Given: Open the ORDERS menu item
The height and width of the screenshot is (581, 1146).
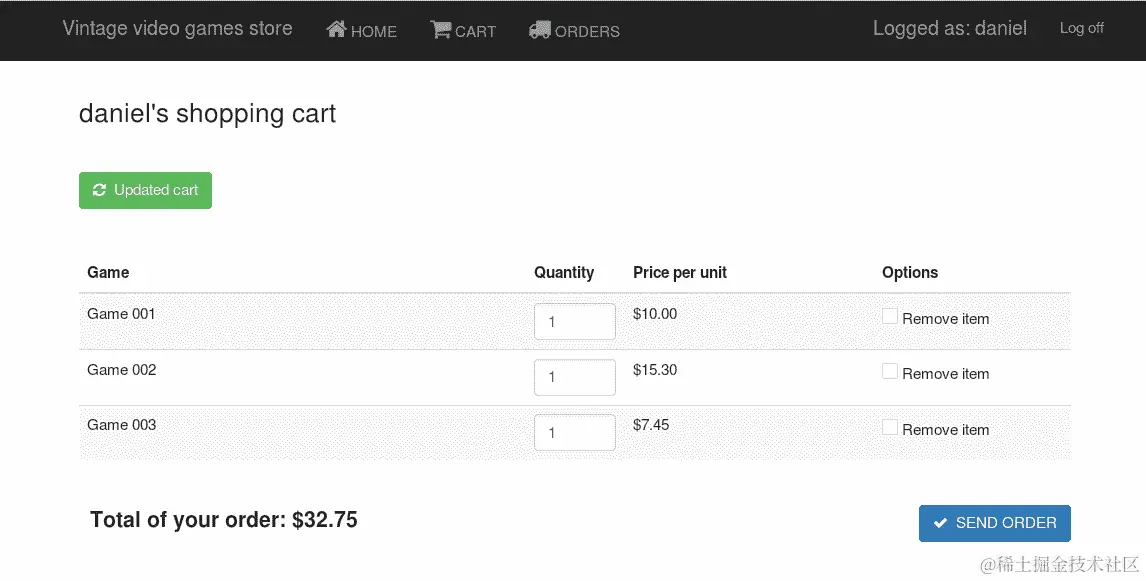Looking at the screenshot, I should click(x=587, y=32).
